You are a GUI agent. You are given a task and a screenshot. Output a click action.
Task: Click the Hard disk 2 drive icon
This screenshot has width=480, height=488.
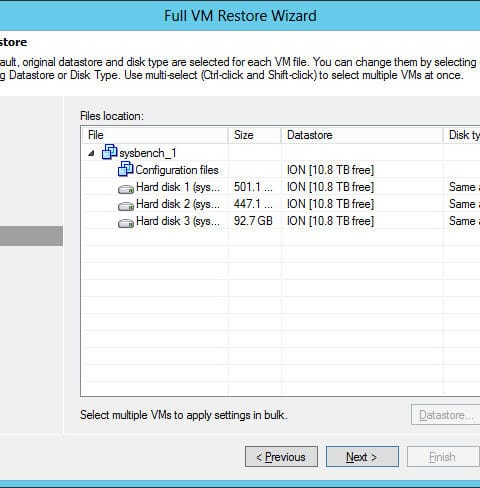[x=126, y=206]
